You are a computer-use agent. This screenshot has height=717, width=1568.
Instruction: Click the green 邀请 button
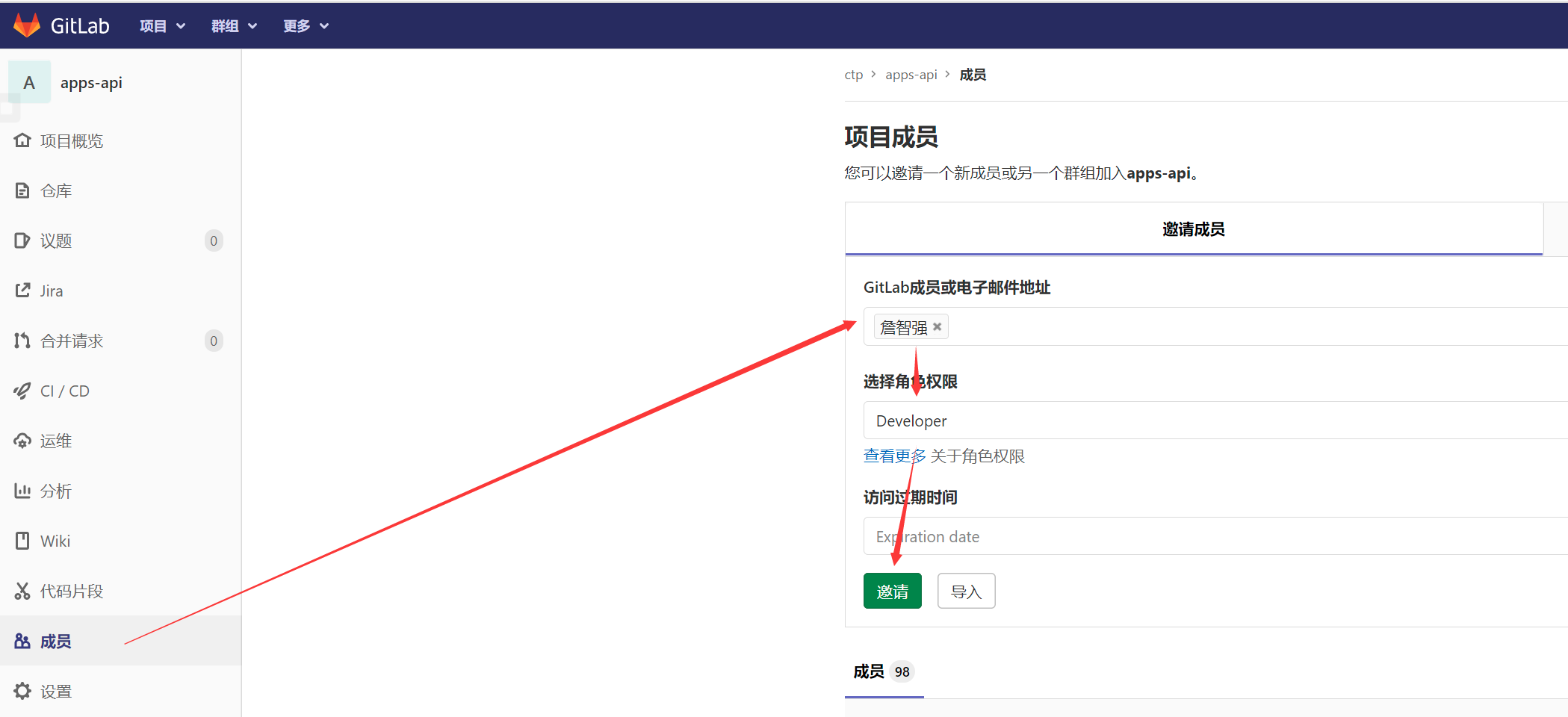tap(892, 591)
